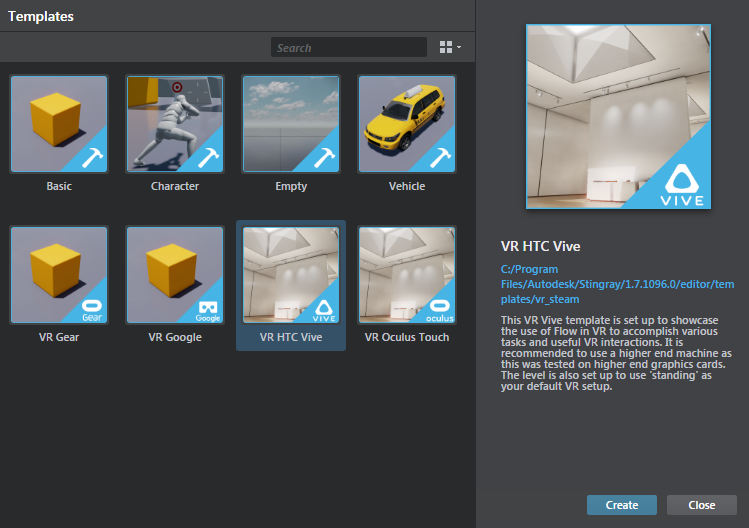Select the VR Gear template thumbnail

(x=59, y=275)
